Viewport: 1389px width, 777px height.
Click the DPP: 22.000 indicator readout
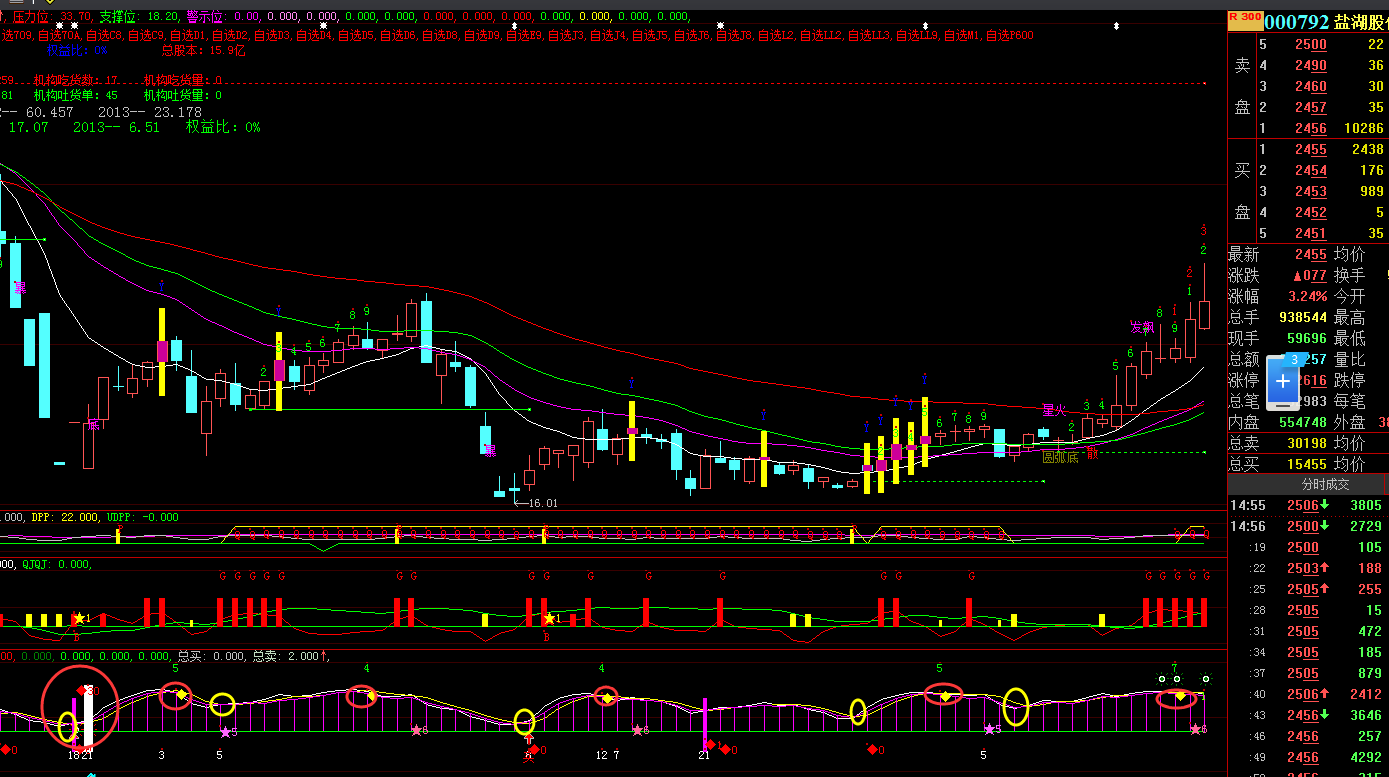pos(64,517)
